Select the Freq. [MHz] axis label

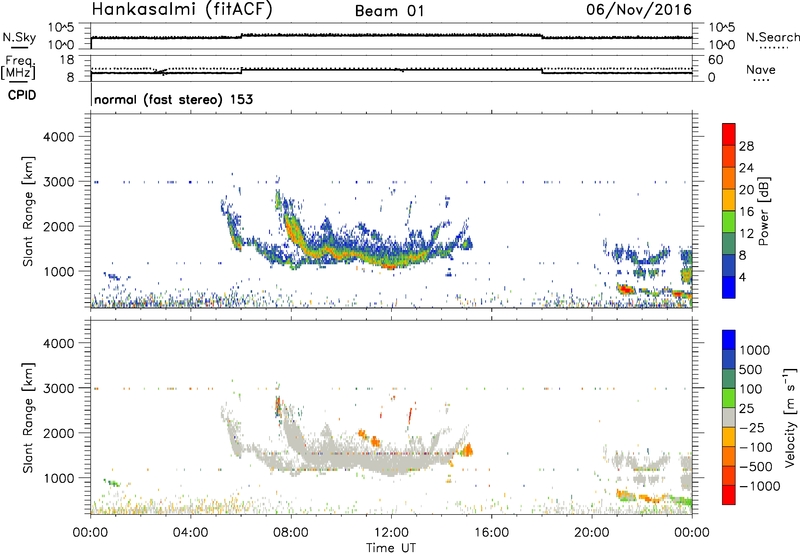18,68
